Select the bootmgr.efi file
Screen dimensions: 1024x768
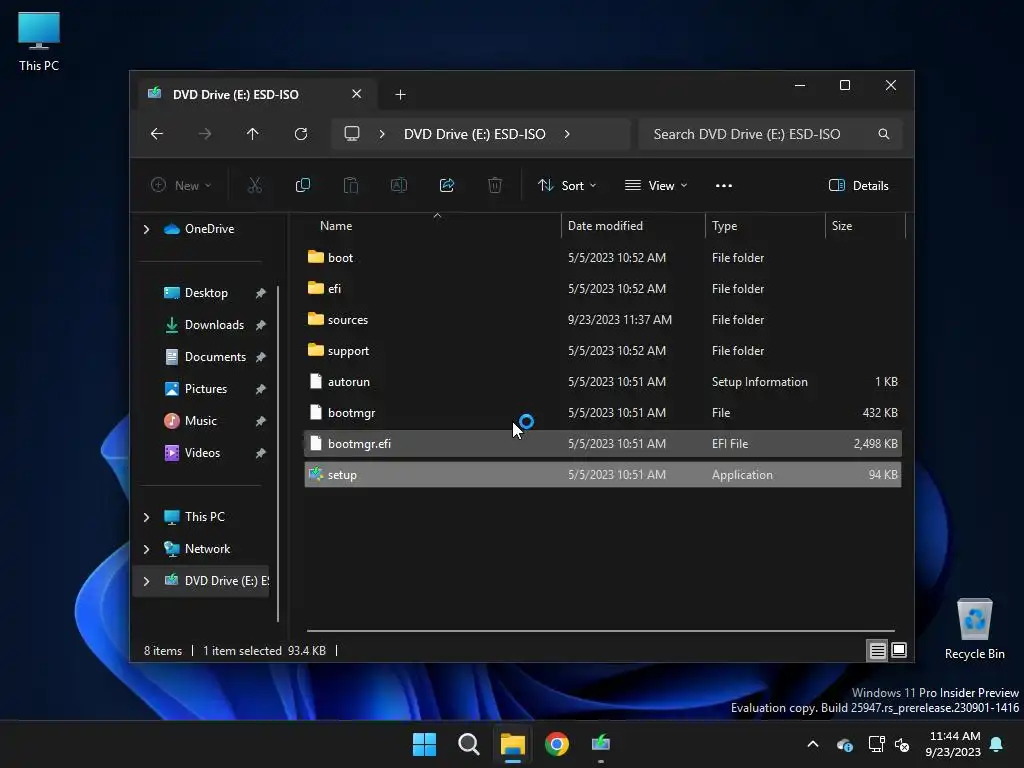603,443
